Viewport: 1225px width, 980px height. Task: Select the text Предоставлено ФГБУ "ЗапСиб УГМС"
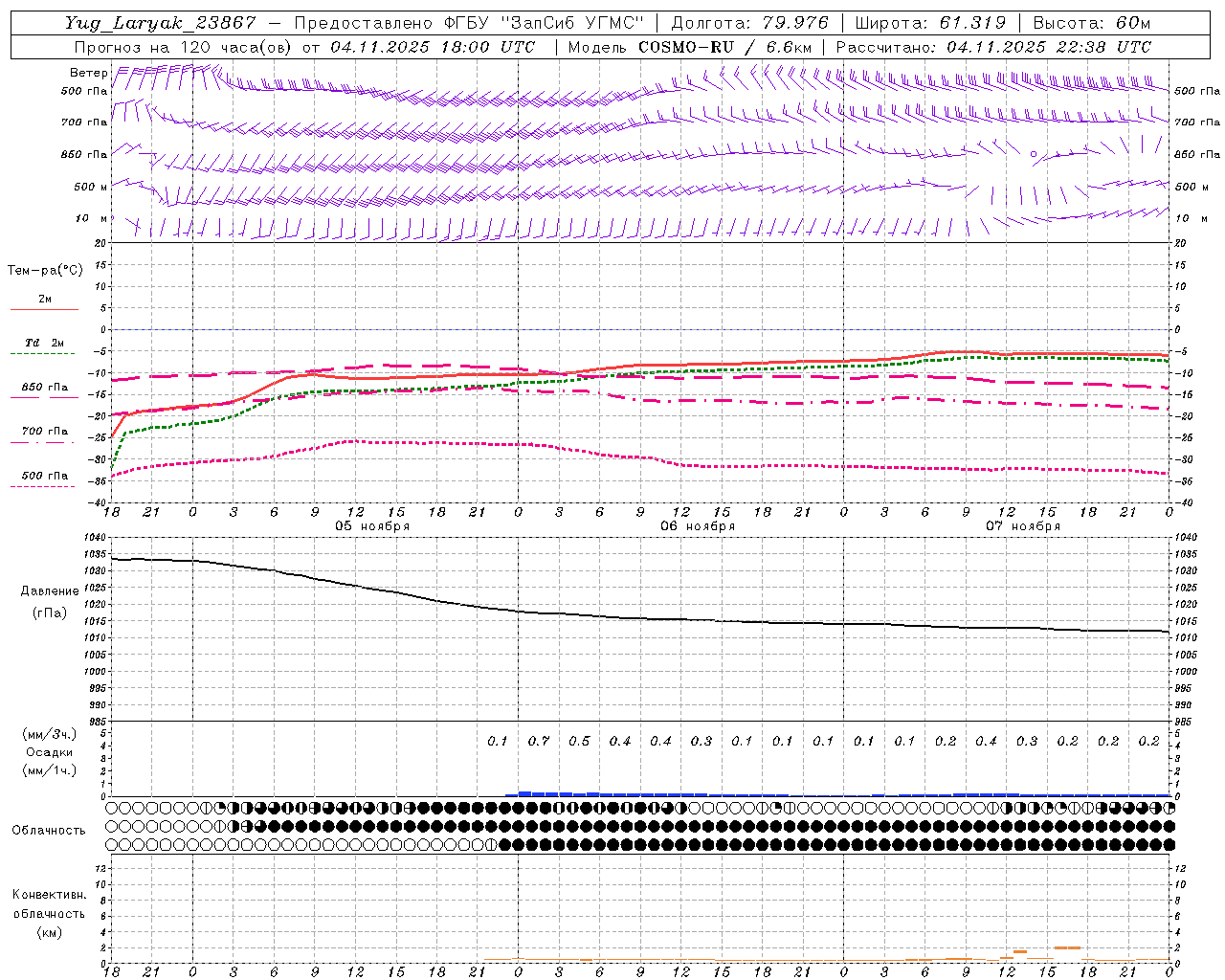(x=469, y=23)
